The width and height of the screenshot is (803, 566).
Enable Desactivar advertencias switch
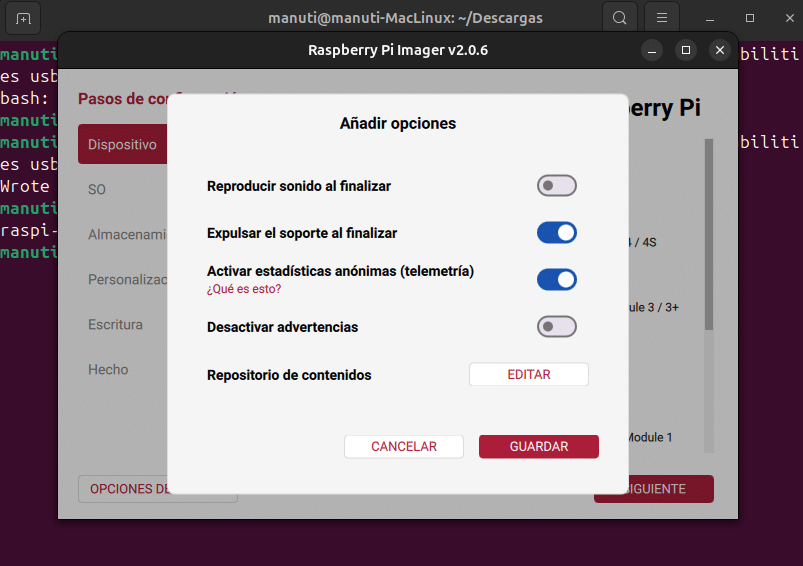tap(557, 327)
